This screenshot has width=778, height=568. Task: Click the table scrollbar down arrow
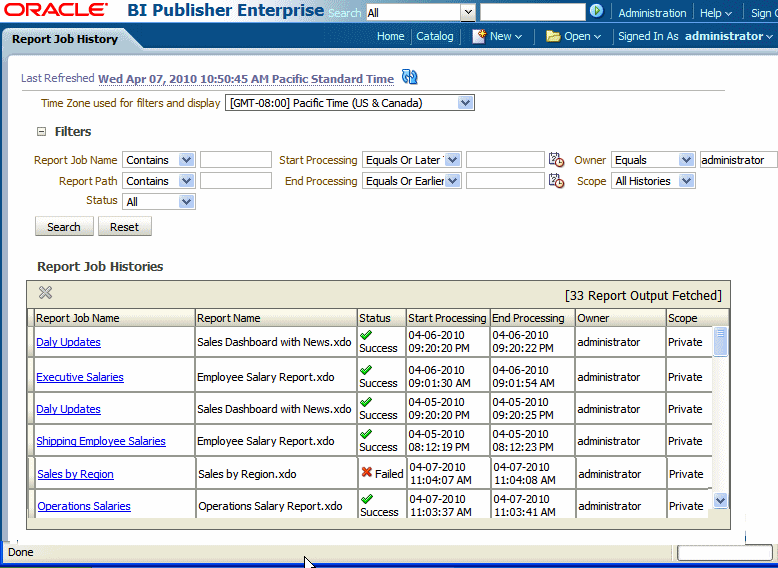720,501
